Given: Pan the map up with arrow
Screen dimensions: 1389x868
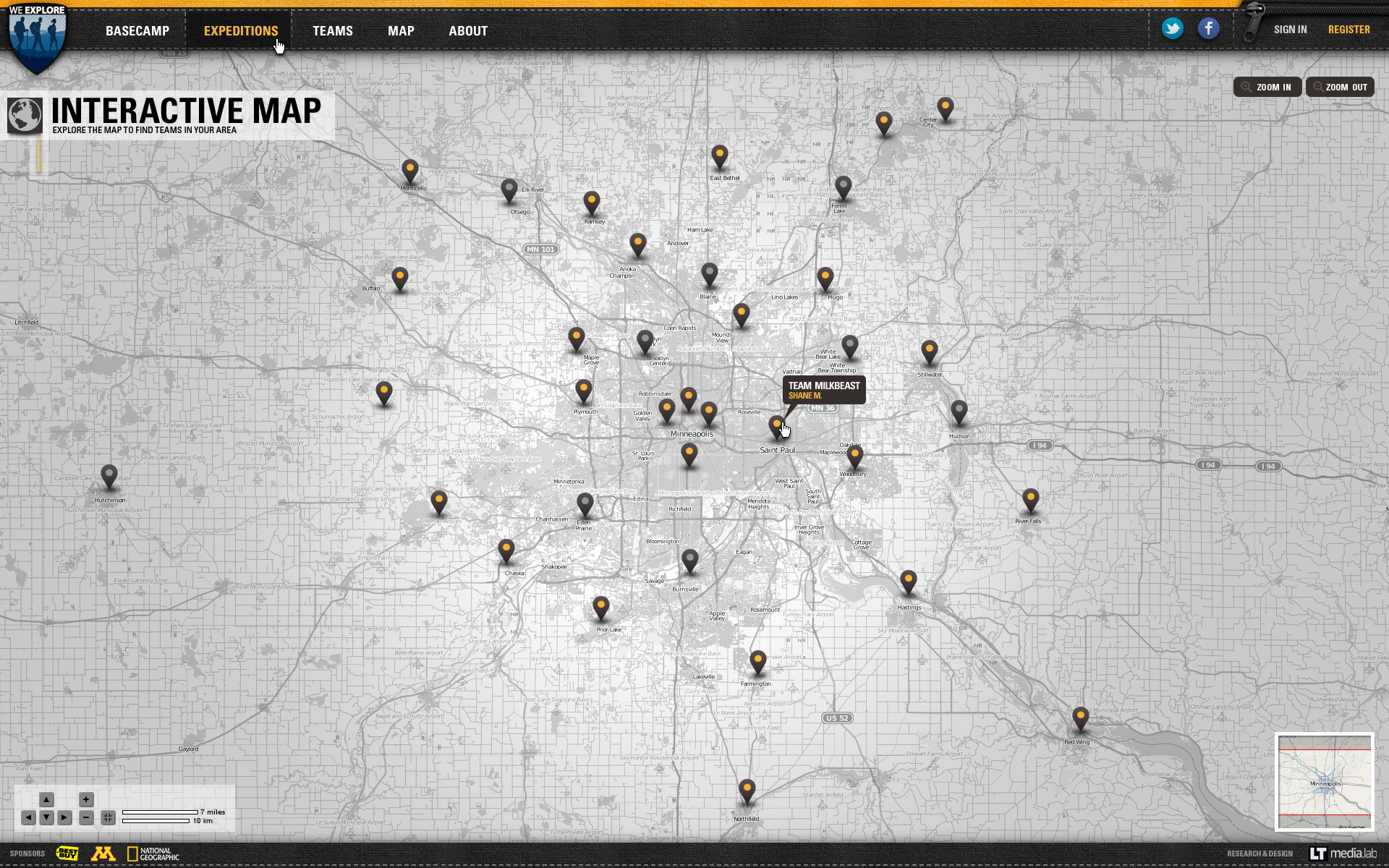Looking at the screenshot, I should pos(46,799).
